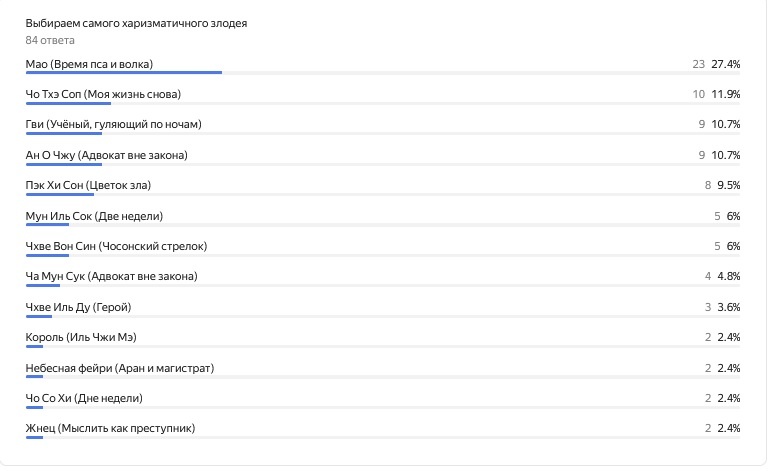
Task: Click "Ан О Чжу (Адвокат вне закона)" label
Action: click(x=106, y=155)
